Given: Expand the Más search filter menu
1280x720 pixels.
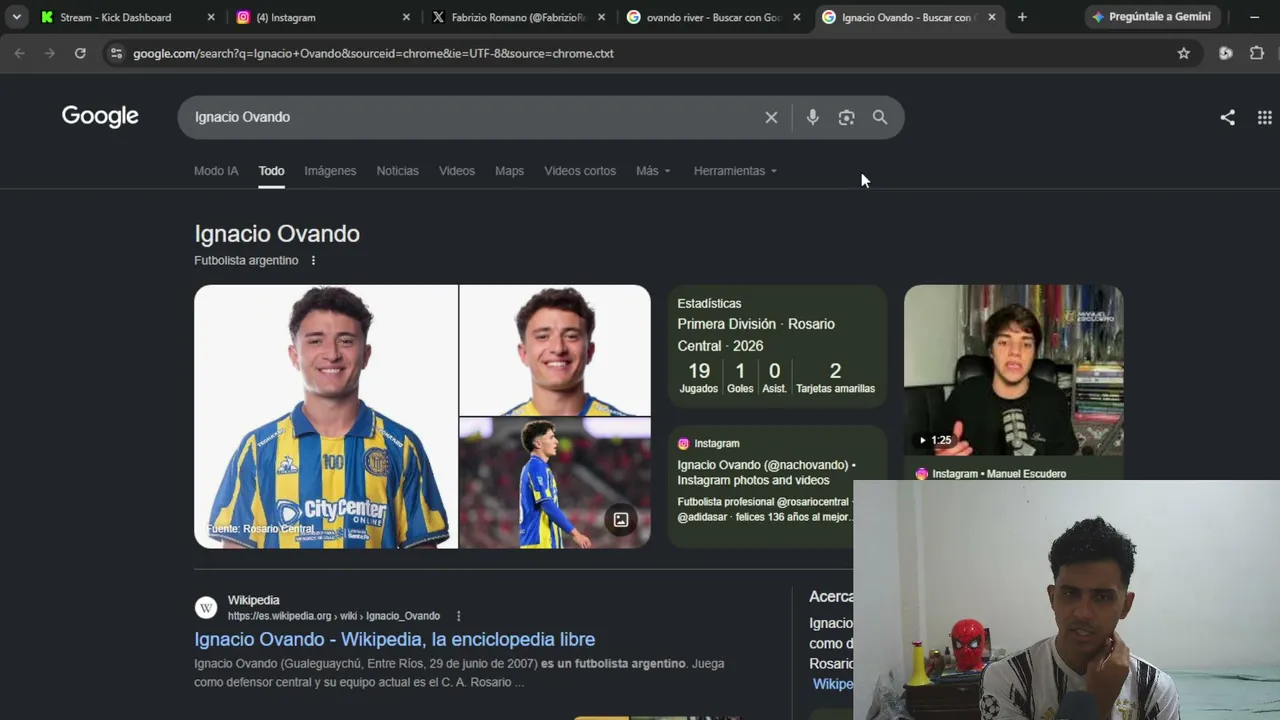Looking at the screenshot, I should click(x=653, y=171).
